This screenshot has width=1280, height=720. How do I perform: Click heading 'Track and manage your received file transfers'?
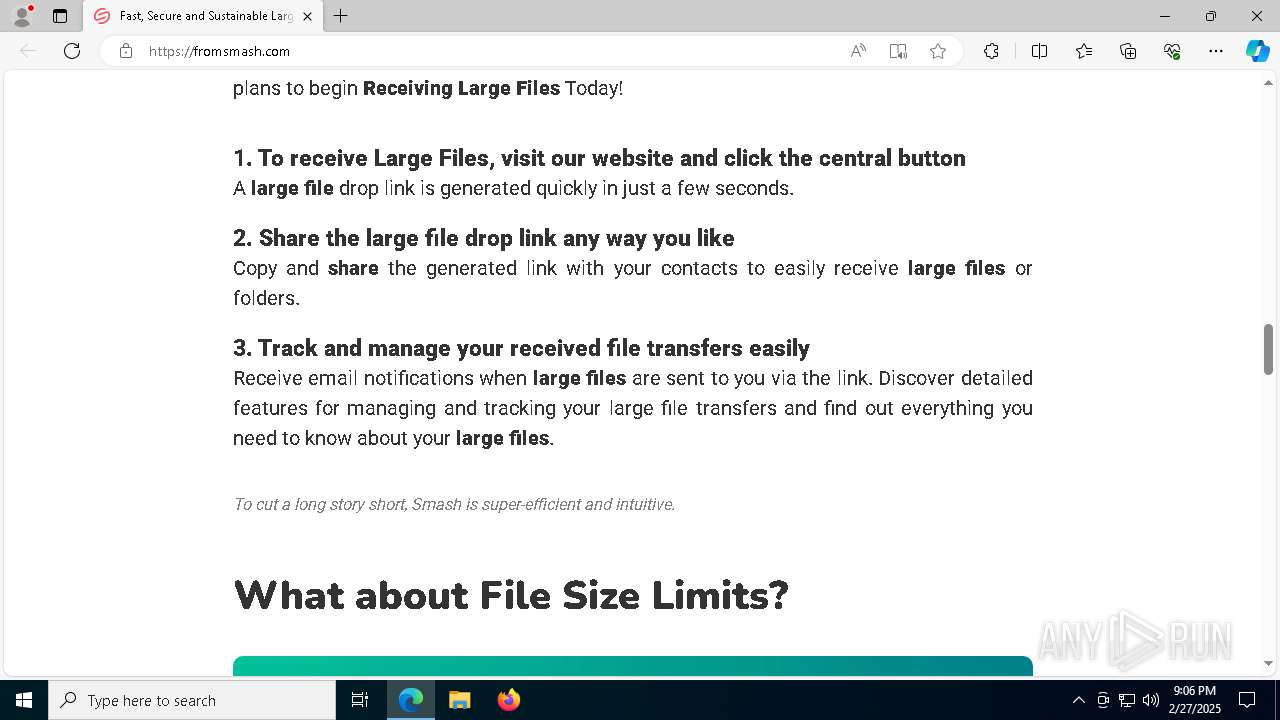[x=521, y=348]
